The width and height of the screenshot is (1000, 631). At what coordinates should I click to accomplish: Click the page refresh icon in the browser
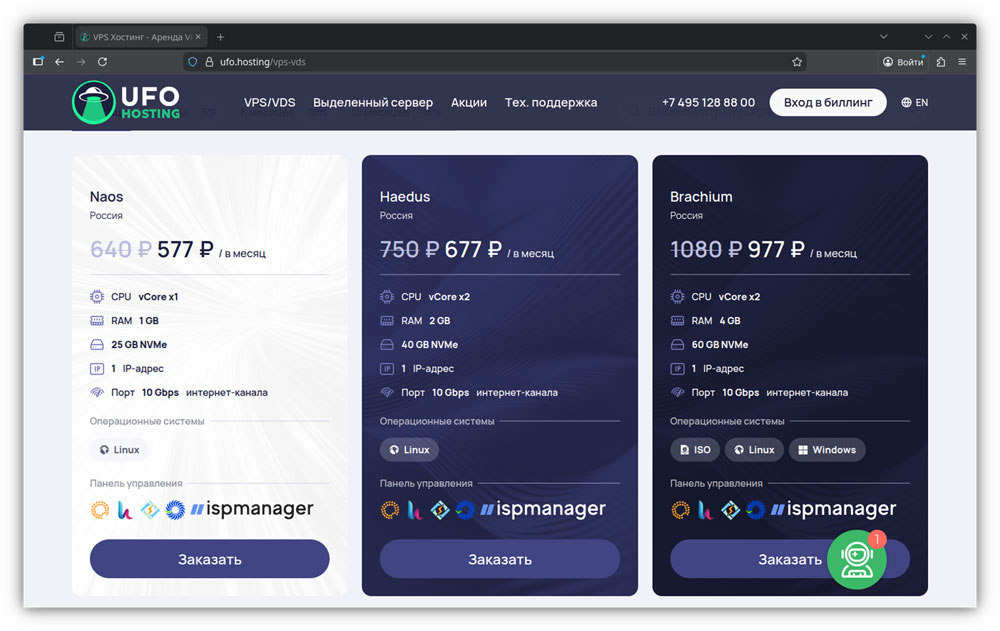coord(103,61)
